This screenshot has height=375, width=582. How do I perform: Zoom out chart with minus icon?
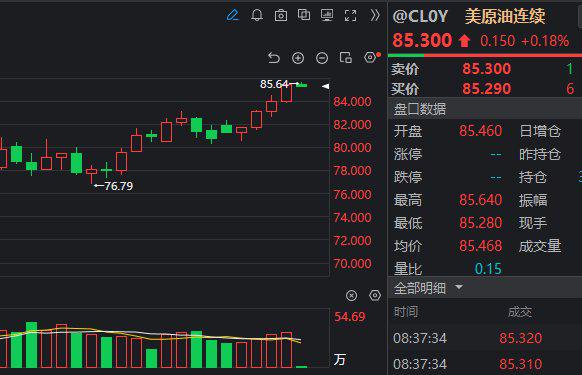point(322,58)
